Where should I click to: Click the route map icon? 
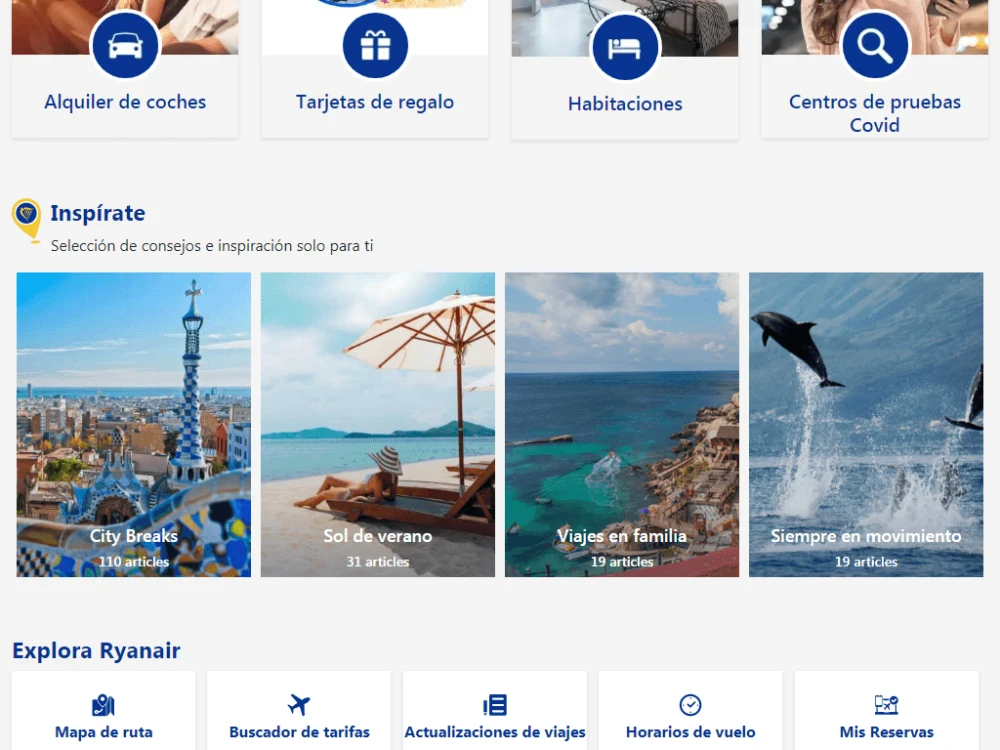tap(103, 705)
